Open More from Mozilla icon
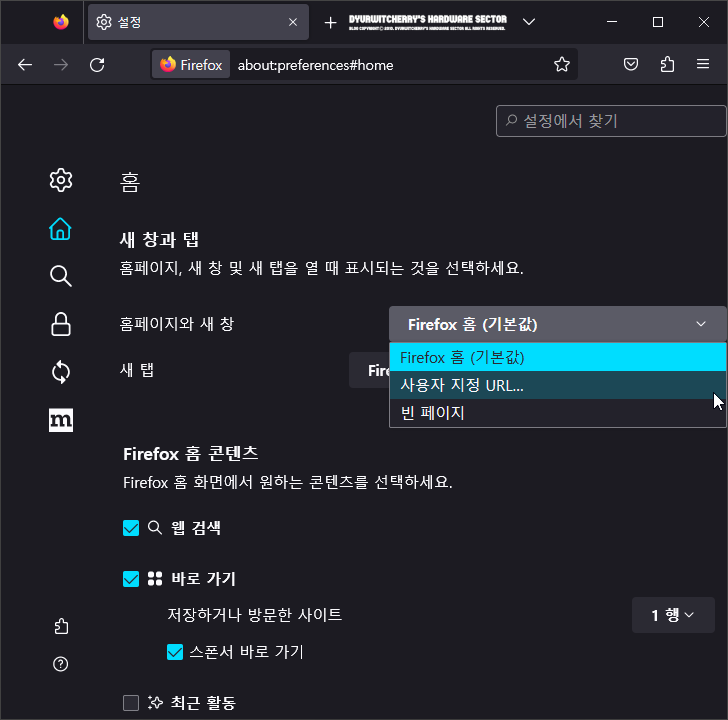The image size is (728, 720). point(61,420)
